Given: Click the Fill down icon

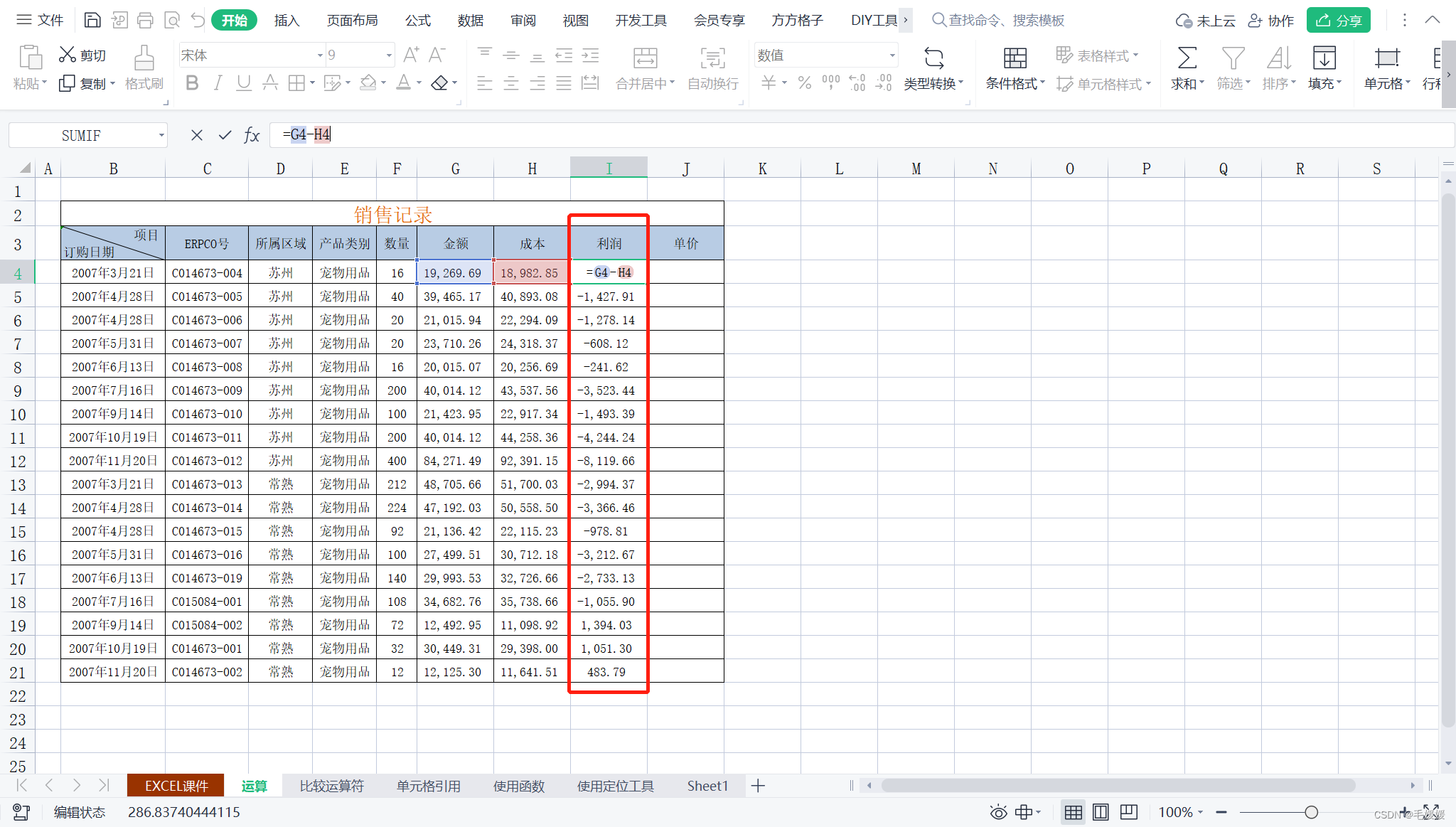Looking at the screenshot, I should [x=1324, y=58].
